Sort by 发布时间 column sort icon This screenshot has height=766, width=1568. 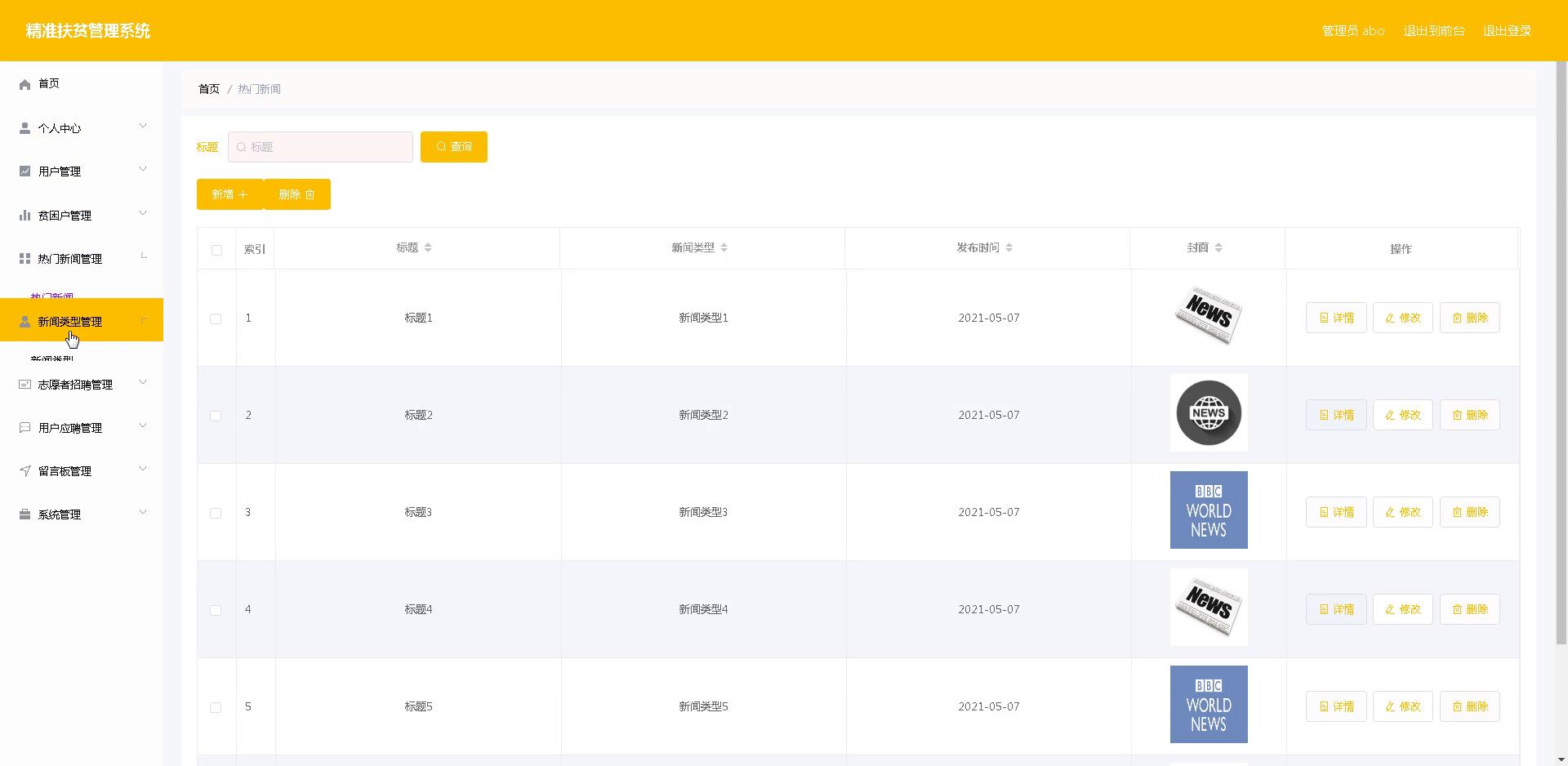1009,247
